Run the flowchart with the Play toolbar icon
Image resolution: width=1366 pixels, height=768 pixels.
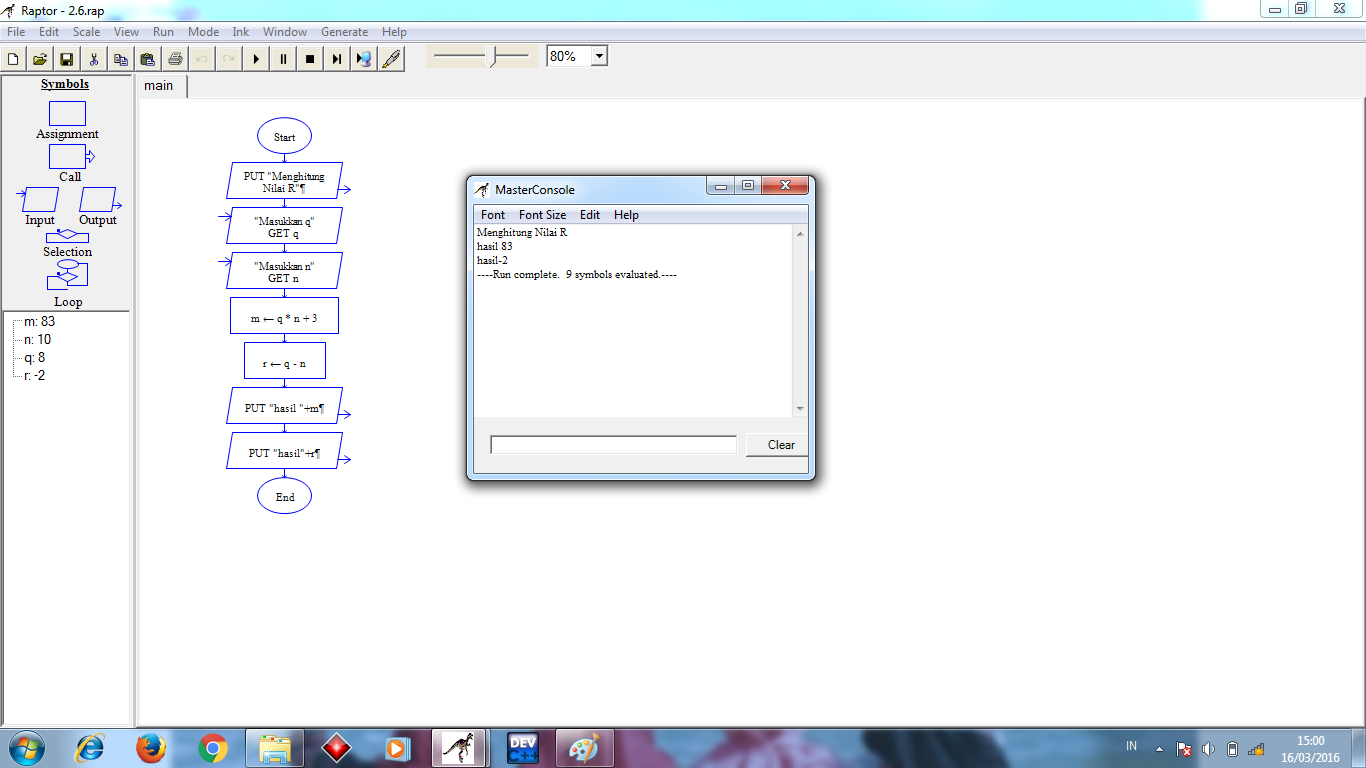[x=256, y=58]
